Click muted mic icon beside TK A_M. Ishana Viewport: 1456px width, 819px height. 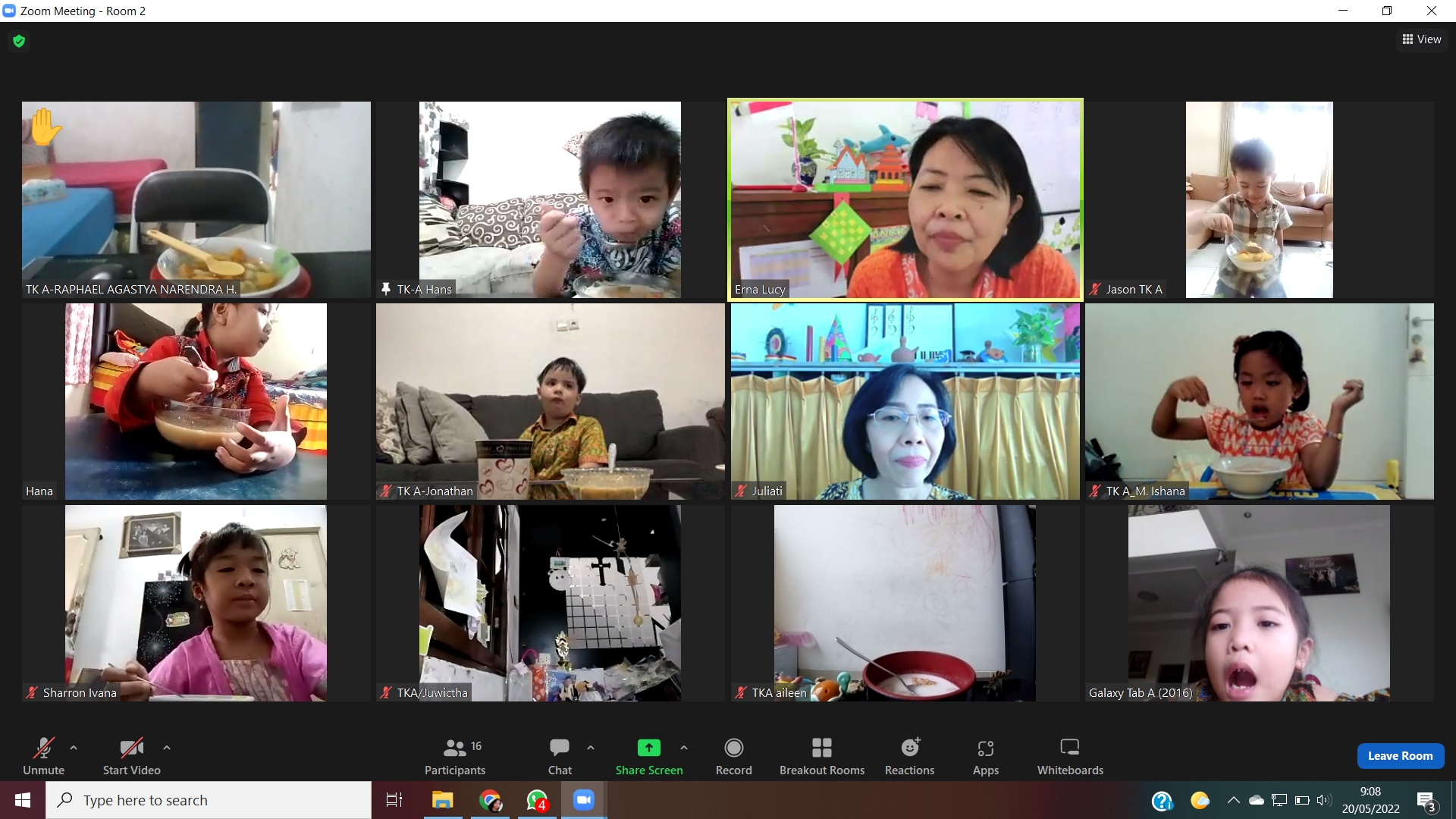pyautogui.click(x=1095, y=491)
